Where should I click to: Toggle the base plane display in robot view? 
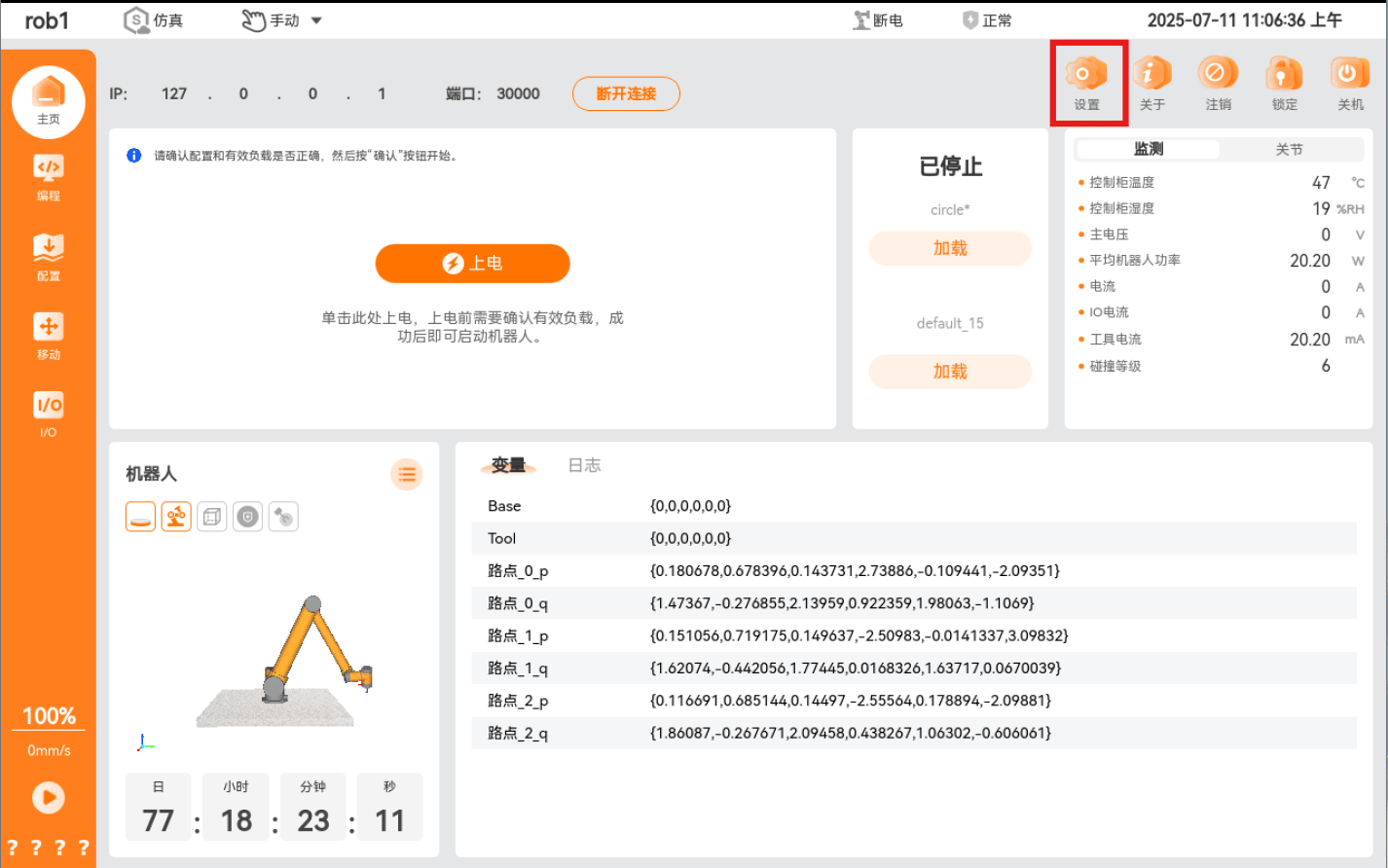[x=141, y=517]
